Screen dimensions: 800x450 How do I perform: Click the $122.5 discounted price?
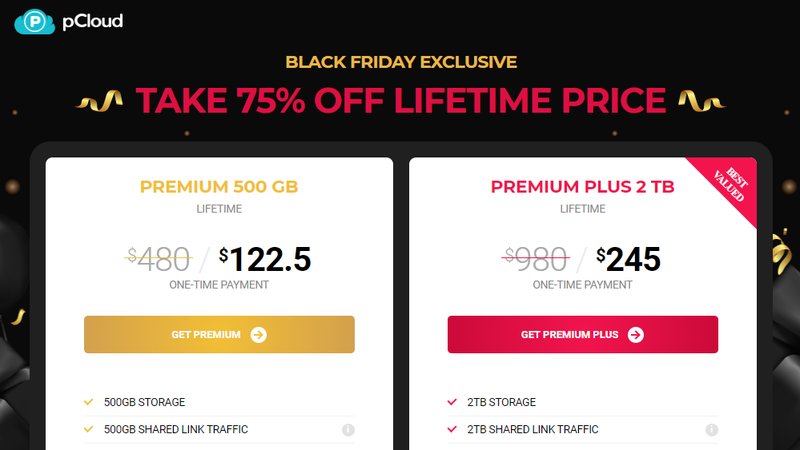click(x=265, y=259)
